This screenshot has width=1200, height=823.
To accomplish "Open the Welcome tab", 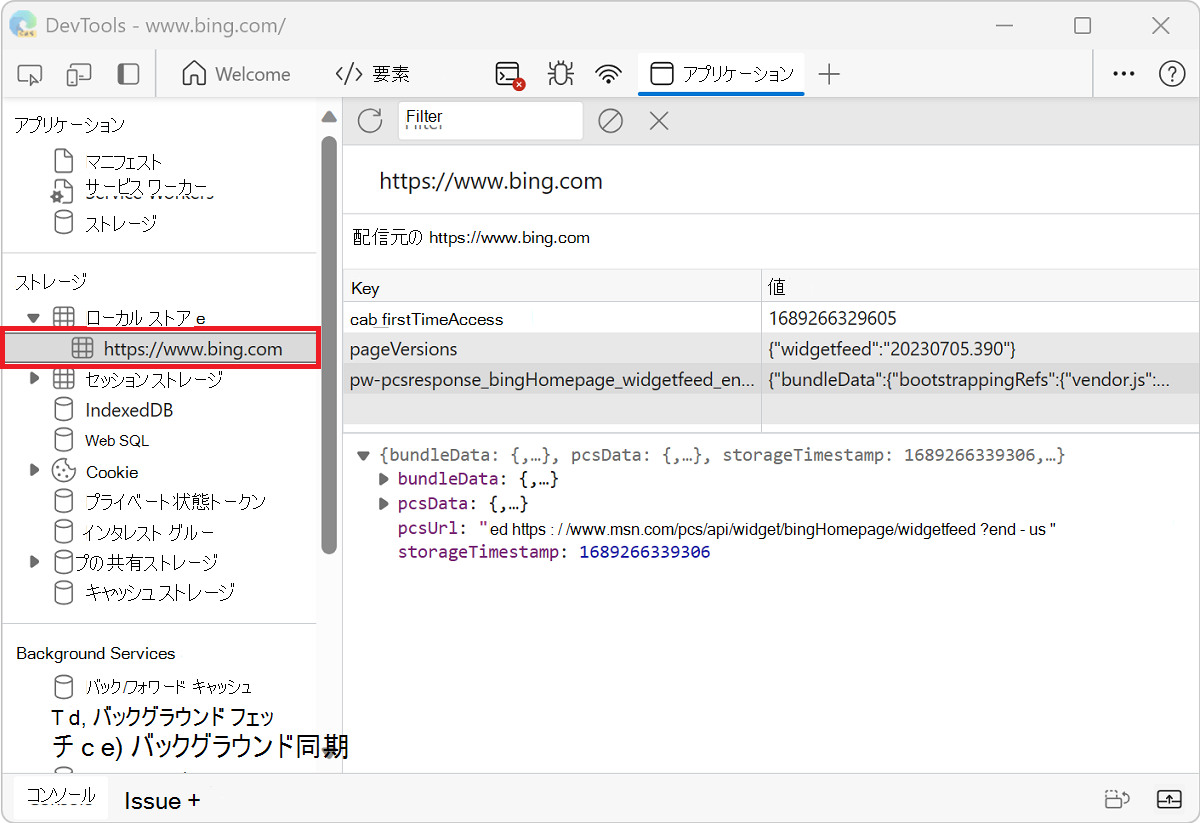I will [237, 74].
